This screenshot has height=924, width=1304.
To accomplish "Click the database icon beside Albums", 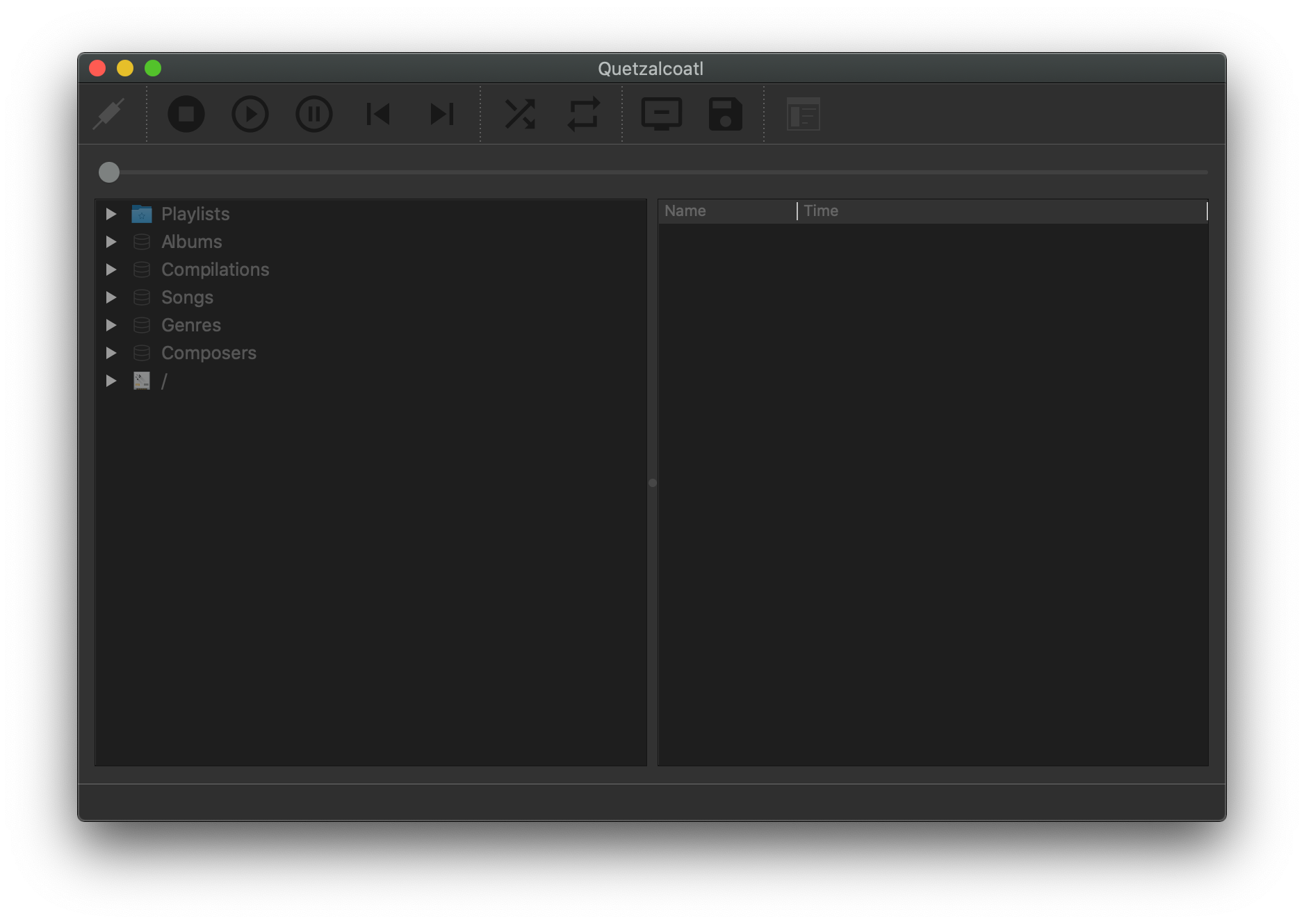I will [141, 241].
